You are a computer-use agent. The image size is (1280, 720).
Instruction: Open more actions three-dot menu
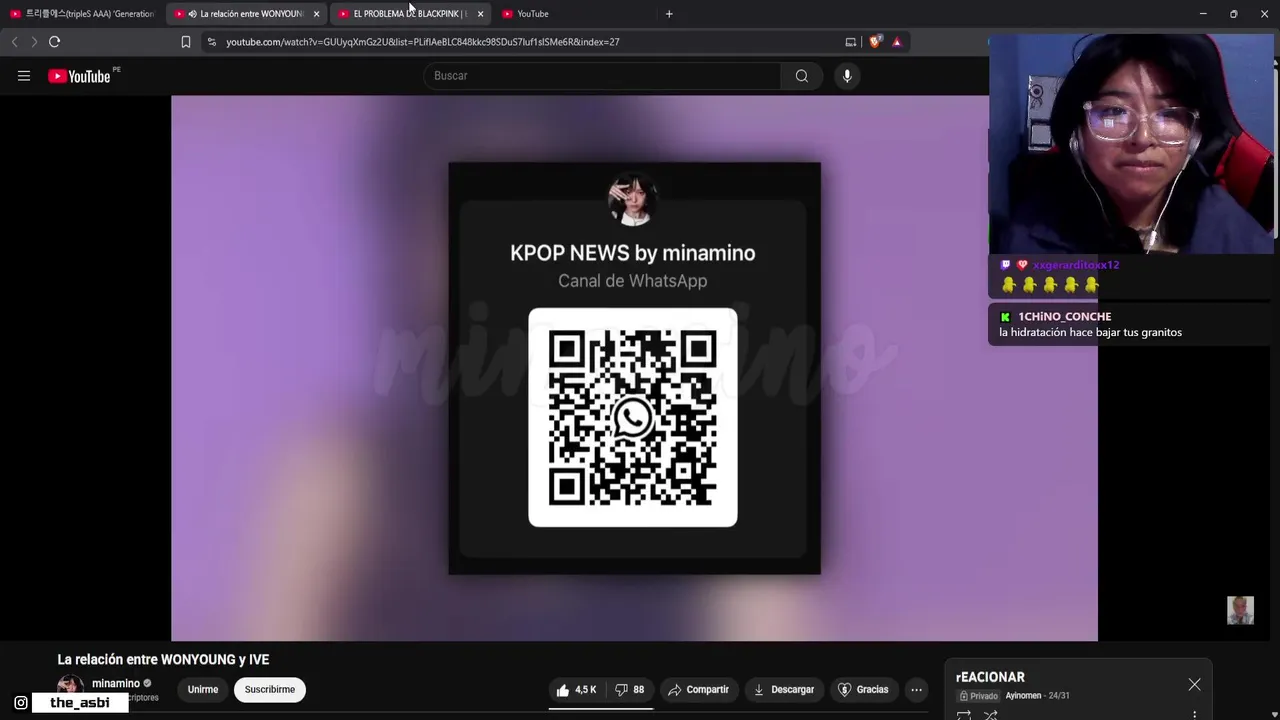(916, 690)
